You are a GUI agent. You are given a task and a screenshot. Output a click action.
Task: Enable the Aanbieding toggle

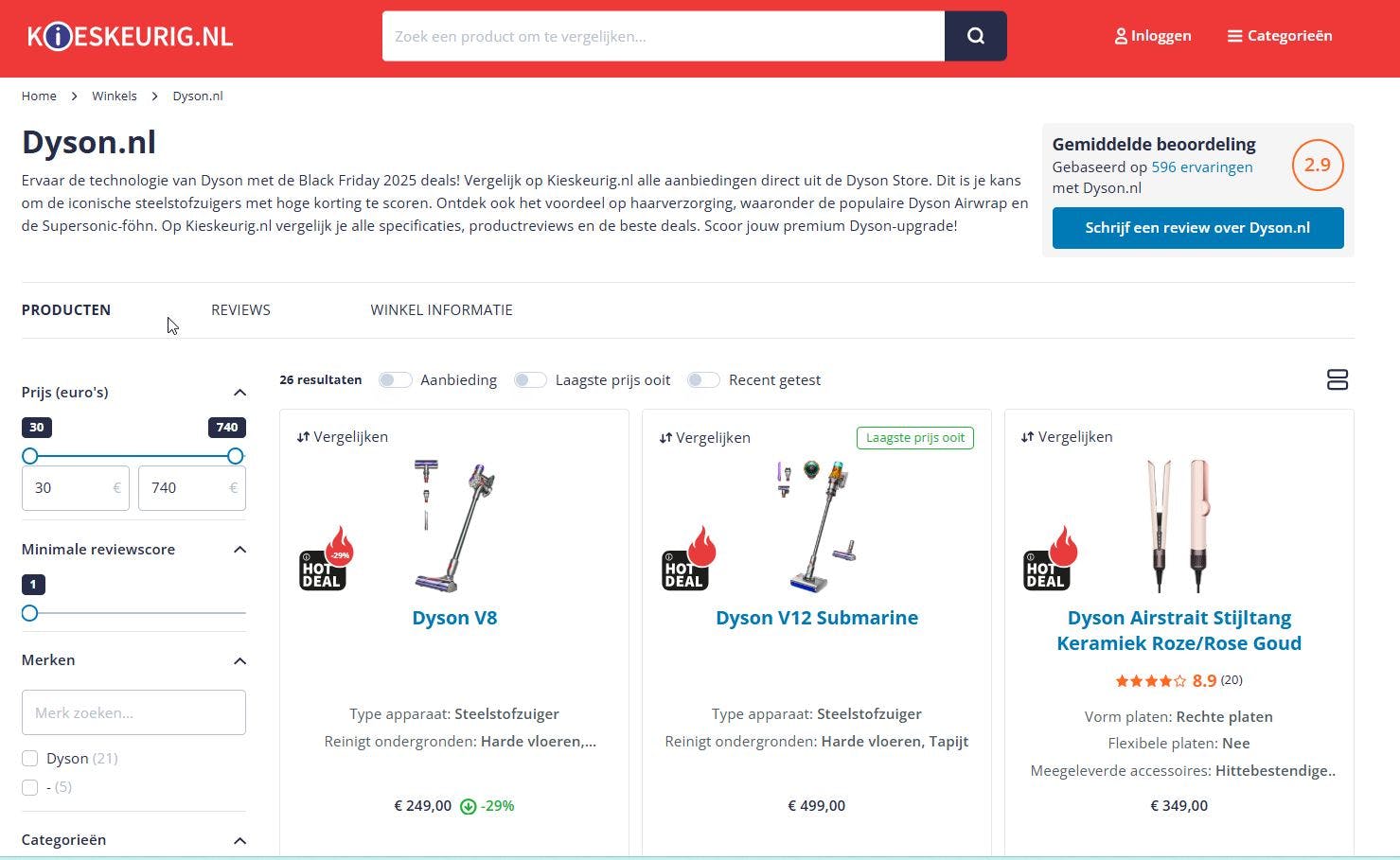395,379
